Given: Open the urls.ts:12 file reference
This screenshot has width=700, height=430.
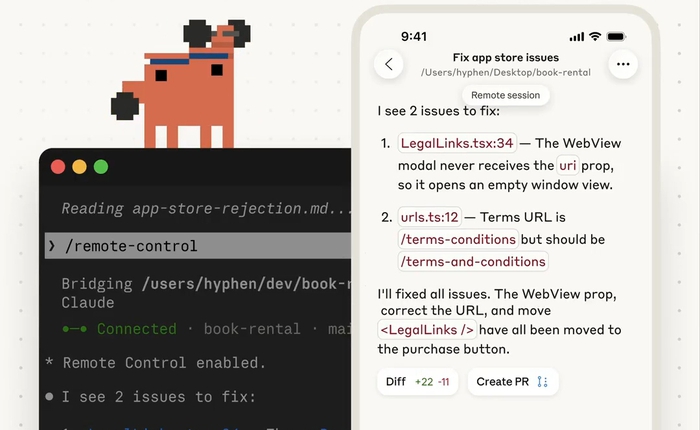Looking at the screenshot, I should click(429, 217).
